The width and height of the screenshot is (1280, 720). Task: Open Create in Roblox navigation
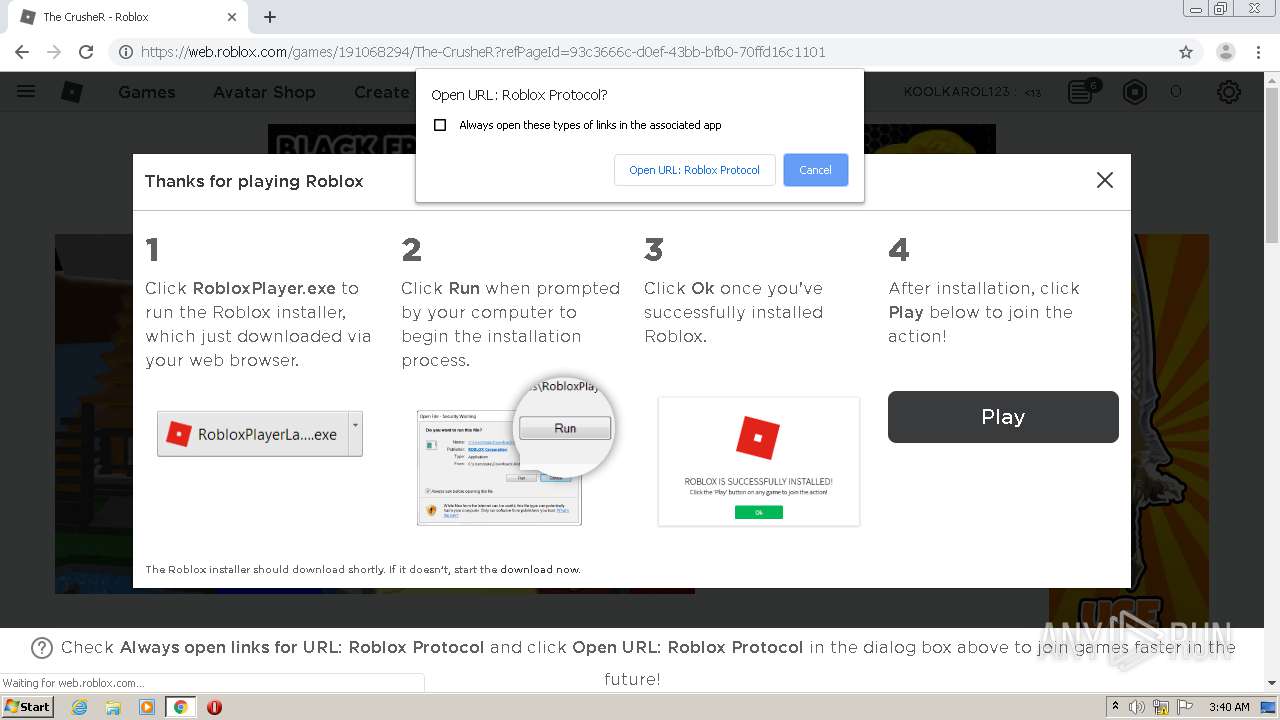point(382,92)
